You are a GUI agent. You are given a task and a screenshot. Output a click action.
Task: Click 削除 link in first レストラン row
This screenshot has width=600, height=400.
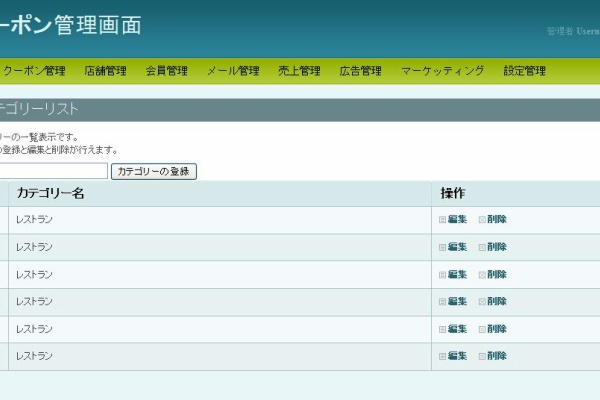click(x=497, y=219)
